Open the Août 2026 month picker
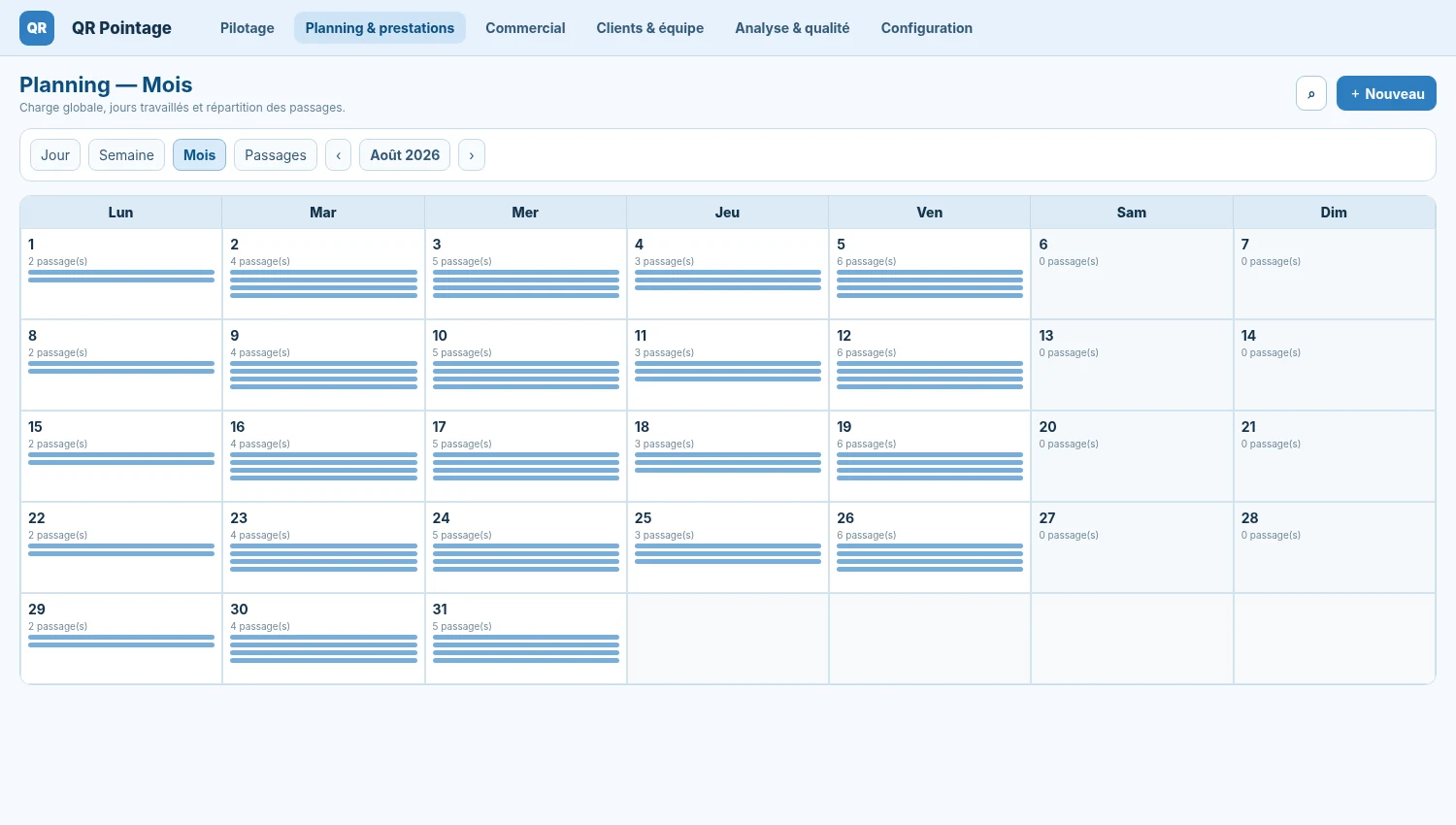Viewport: 1456px width, 825px height. click(x=405, y=155)
